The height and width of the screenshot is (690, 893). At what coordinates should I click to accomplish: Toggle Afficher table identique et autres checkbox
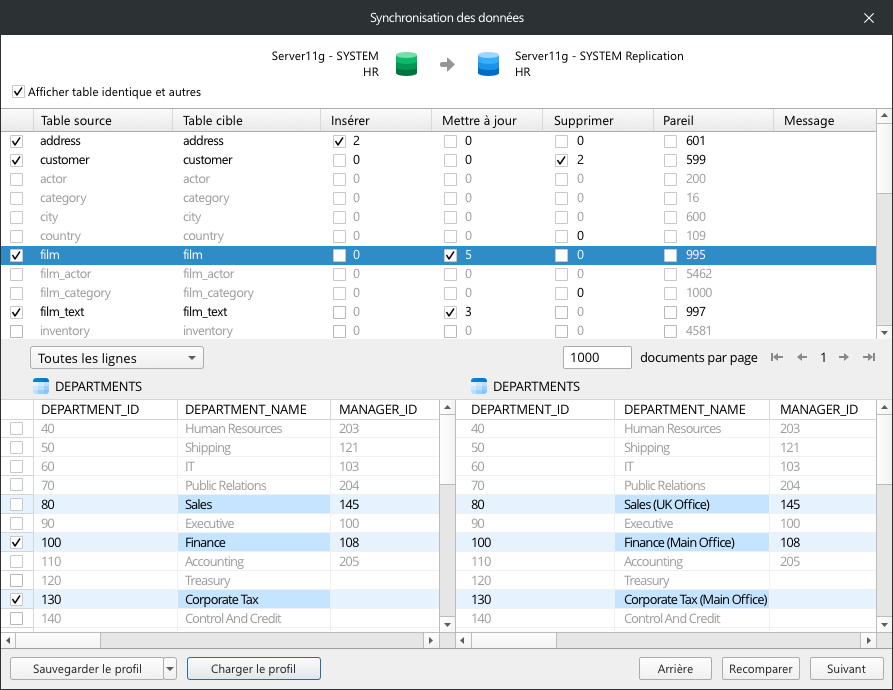[x=18, y=92]
